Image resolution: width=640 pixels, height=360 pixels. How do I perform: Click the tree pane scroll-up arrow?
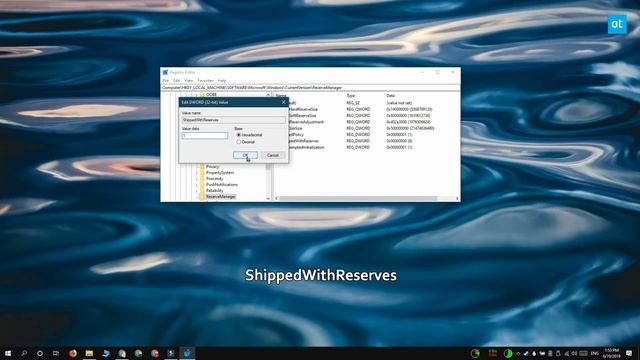point(268,95)
